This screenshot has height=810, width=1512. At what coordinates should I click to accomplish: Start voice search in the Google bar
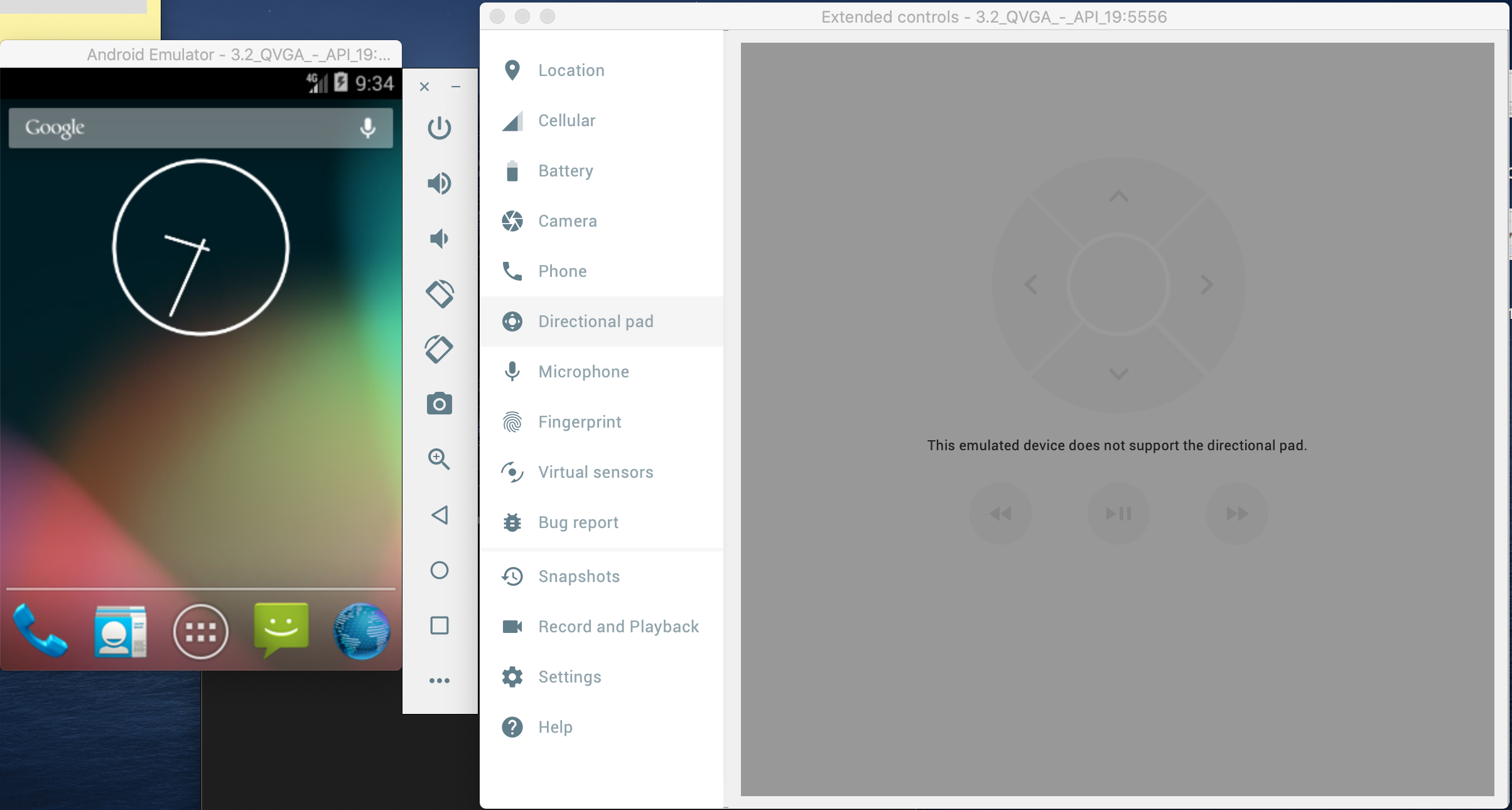367,128
